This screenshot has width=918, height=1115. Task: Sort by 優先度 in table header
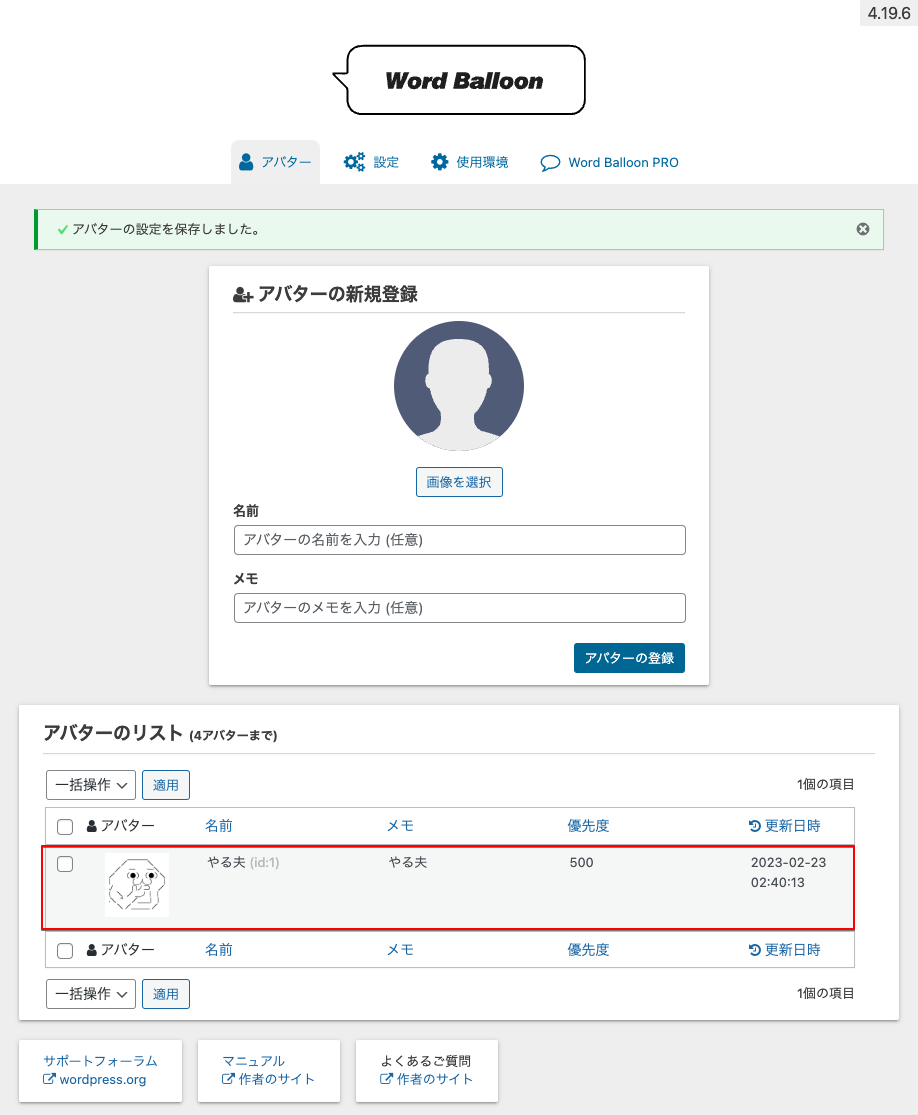point(588,826)
